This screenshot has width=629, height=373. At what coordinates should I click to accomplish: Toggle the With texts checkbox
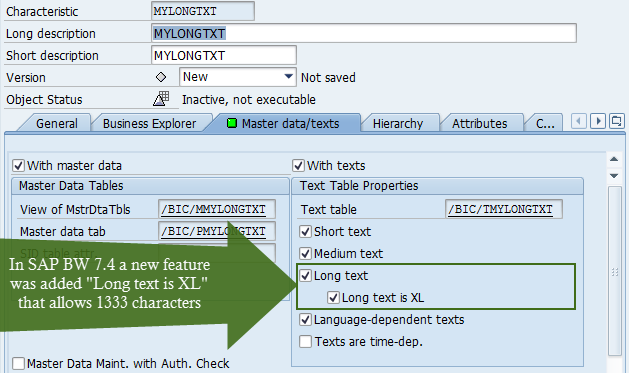pyautogui.click(x=298, y=165)
